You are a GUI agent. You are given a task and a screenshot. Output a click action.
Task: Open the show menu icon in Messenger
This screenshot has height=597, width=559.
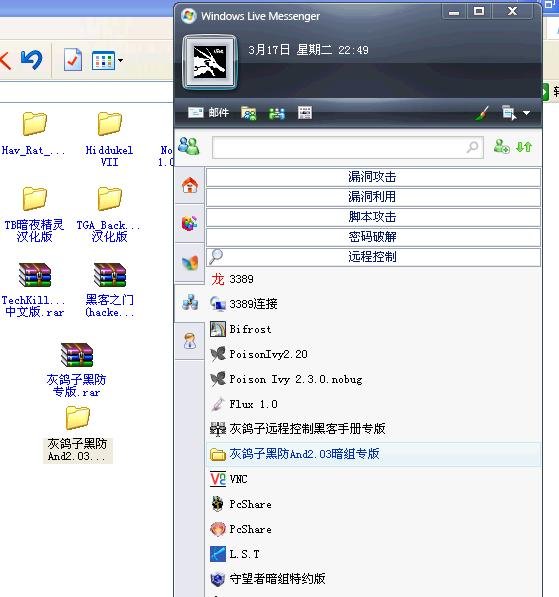[x=508, y=113]
